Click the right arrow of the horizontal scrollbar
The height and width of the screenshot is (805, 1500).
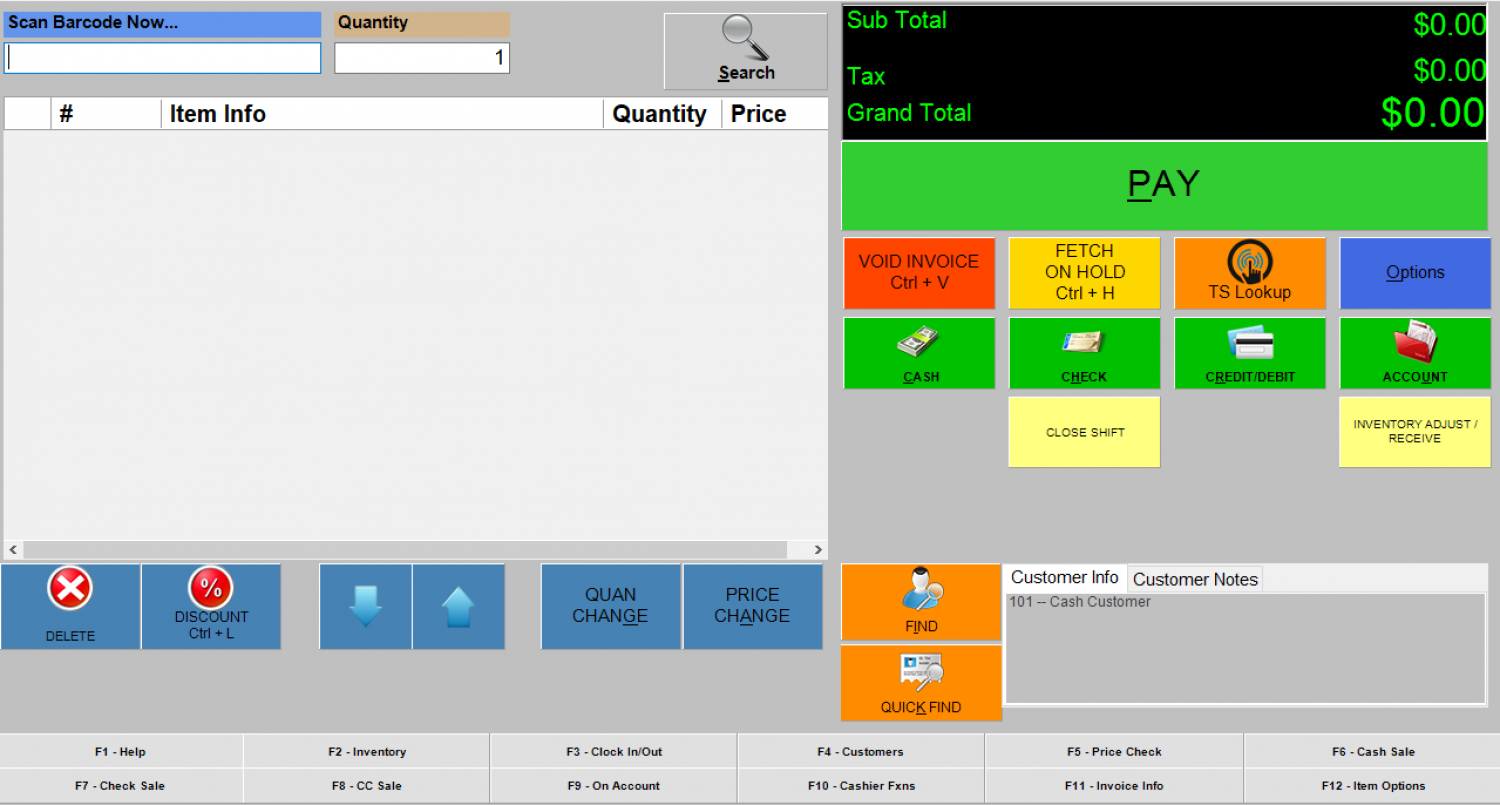(x=818, y=549)
